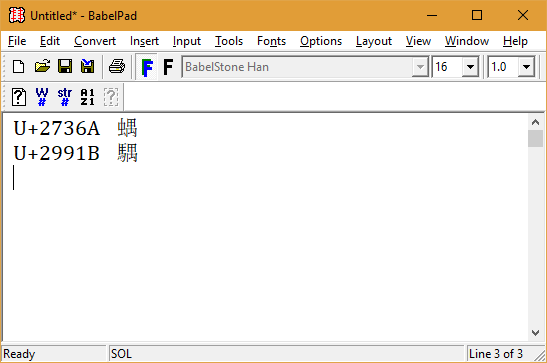Save document with floppy disk icon

click(x=65, y=66)
